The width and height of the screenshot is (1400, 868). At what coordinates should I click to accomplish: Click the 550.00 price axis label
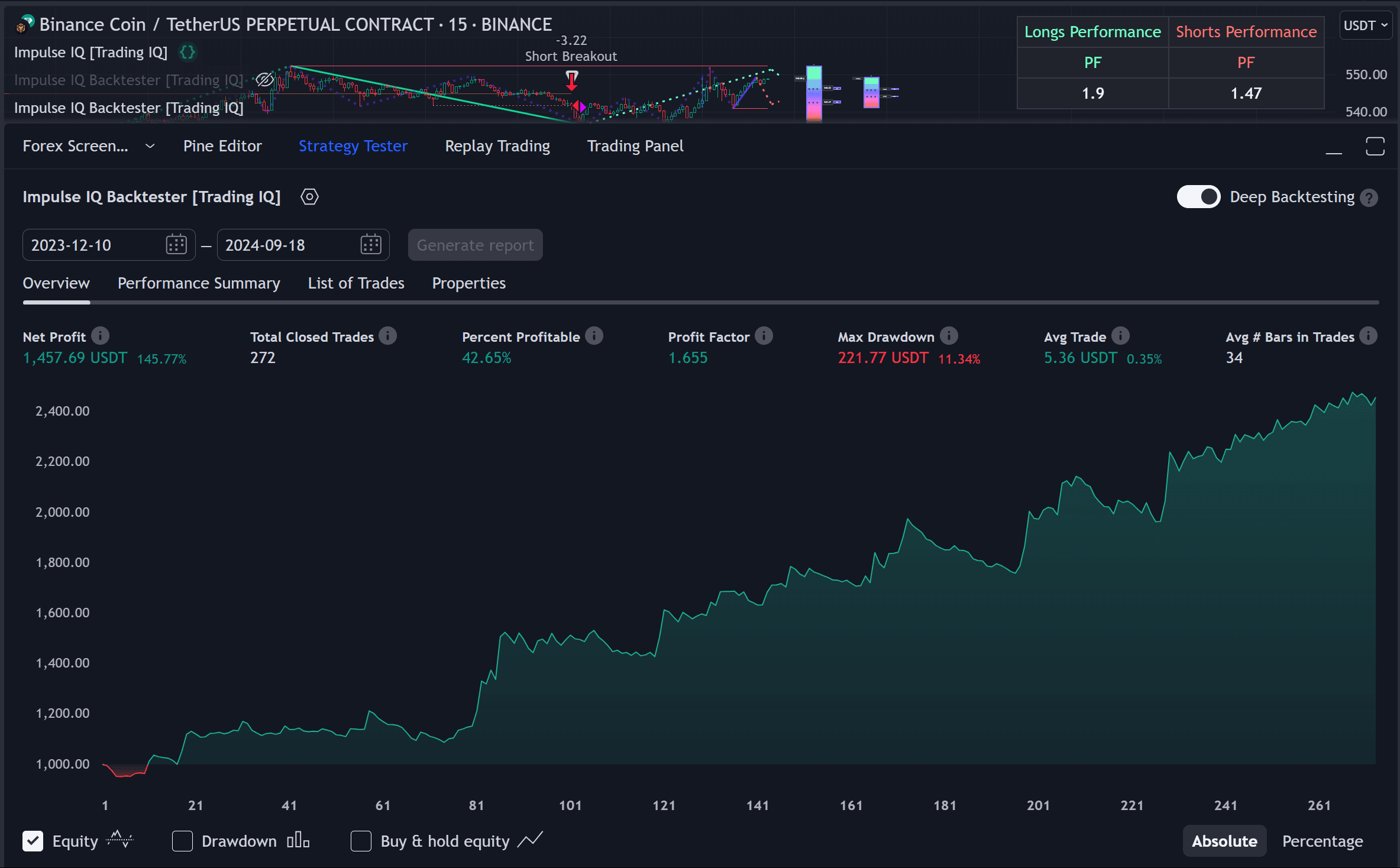pyautogui.click(x=1366, y=75)
